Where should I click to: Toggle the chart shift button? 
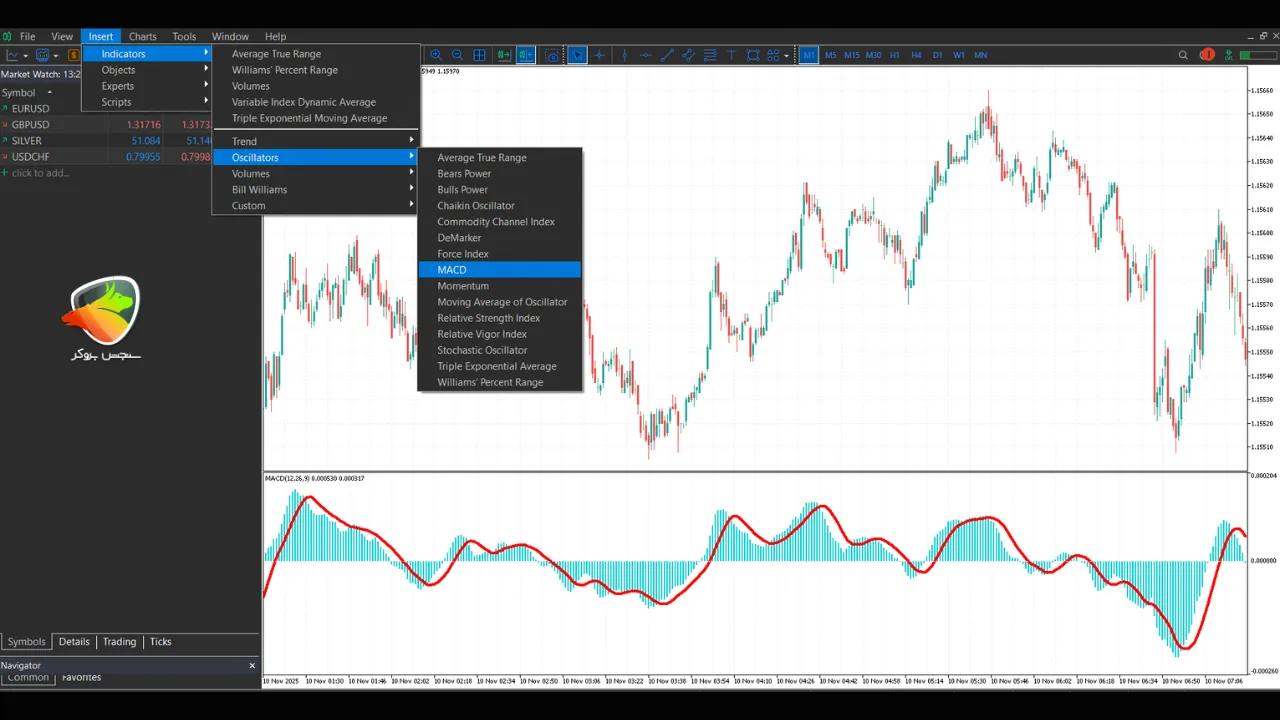(x=526, y=55)
